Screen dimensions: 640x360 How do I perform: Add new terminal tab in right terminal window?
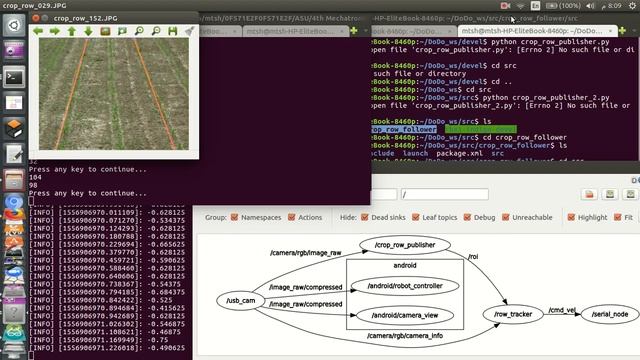pos(622,31)
